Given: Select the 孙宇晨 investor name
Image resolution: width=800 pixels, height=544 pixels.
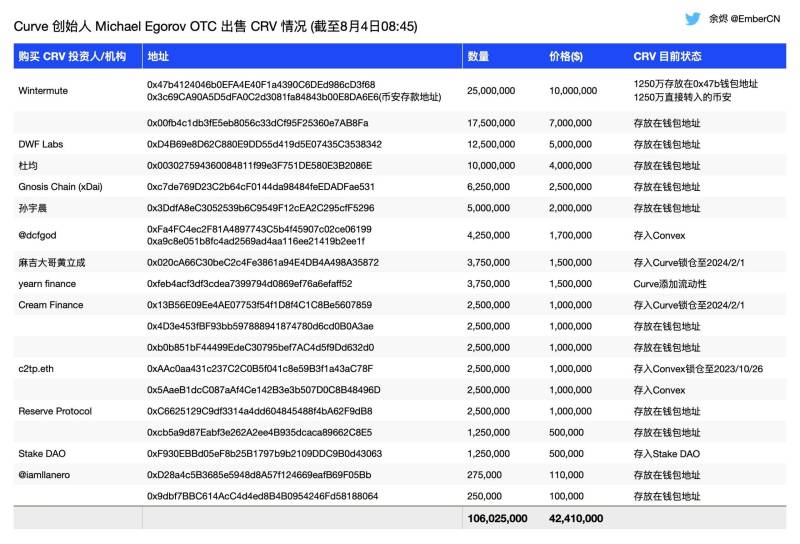Looking at the screenshot, I should pyautogui.click(x=32, y=208).
